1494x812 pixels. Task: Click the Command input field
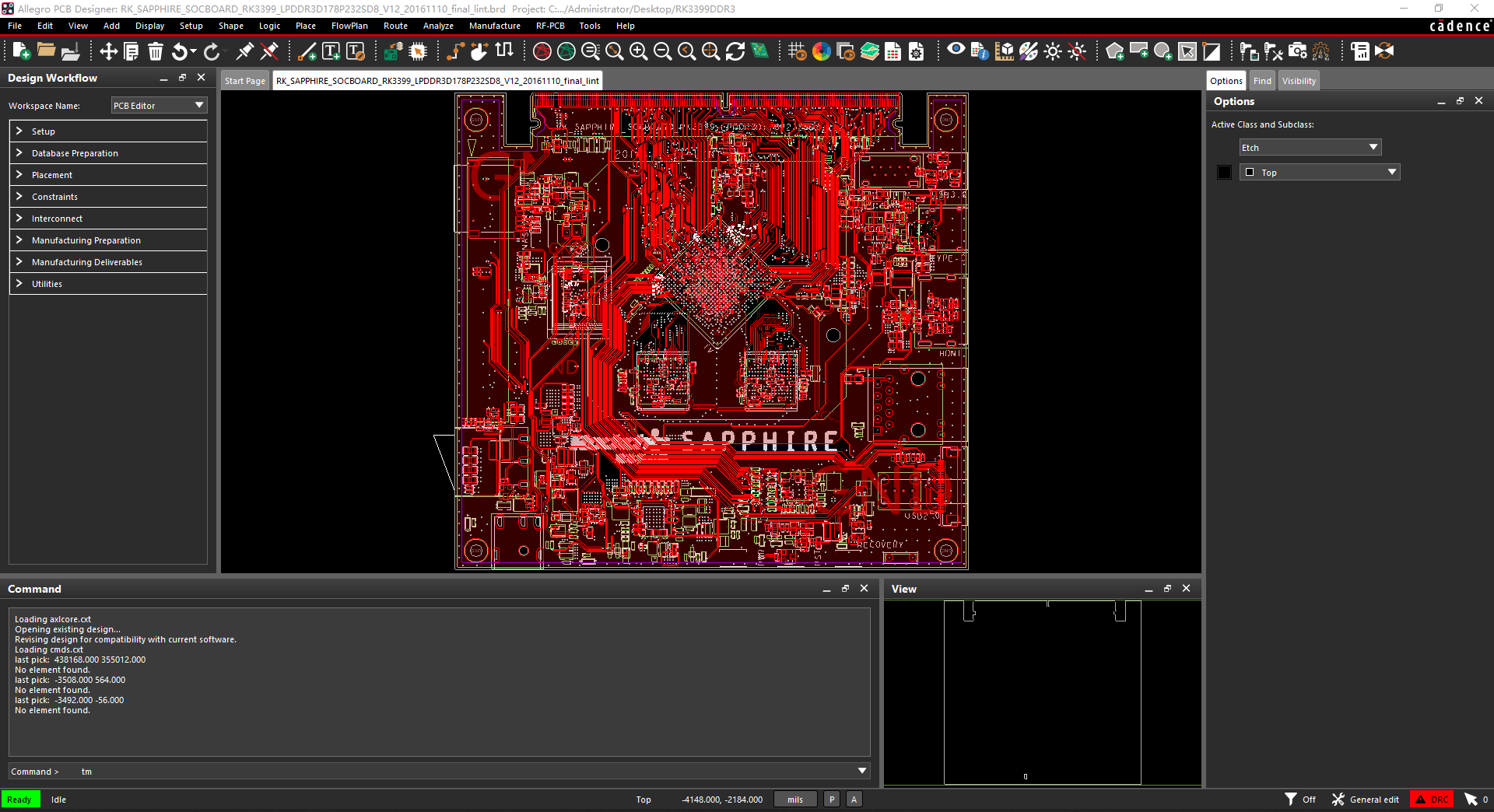[x=440, y=771]
